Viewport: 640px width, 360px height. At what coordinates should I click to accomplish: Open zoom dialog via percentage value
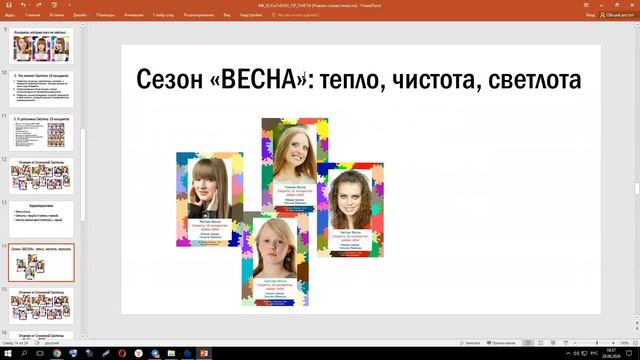point(624,343)
